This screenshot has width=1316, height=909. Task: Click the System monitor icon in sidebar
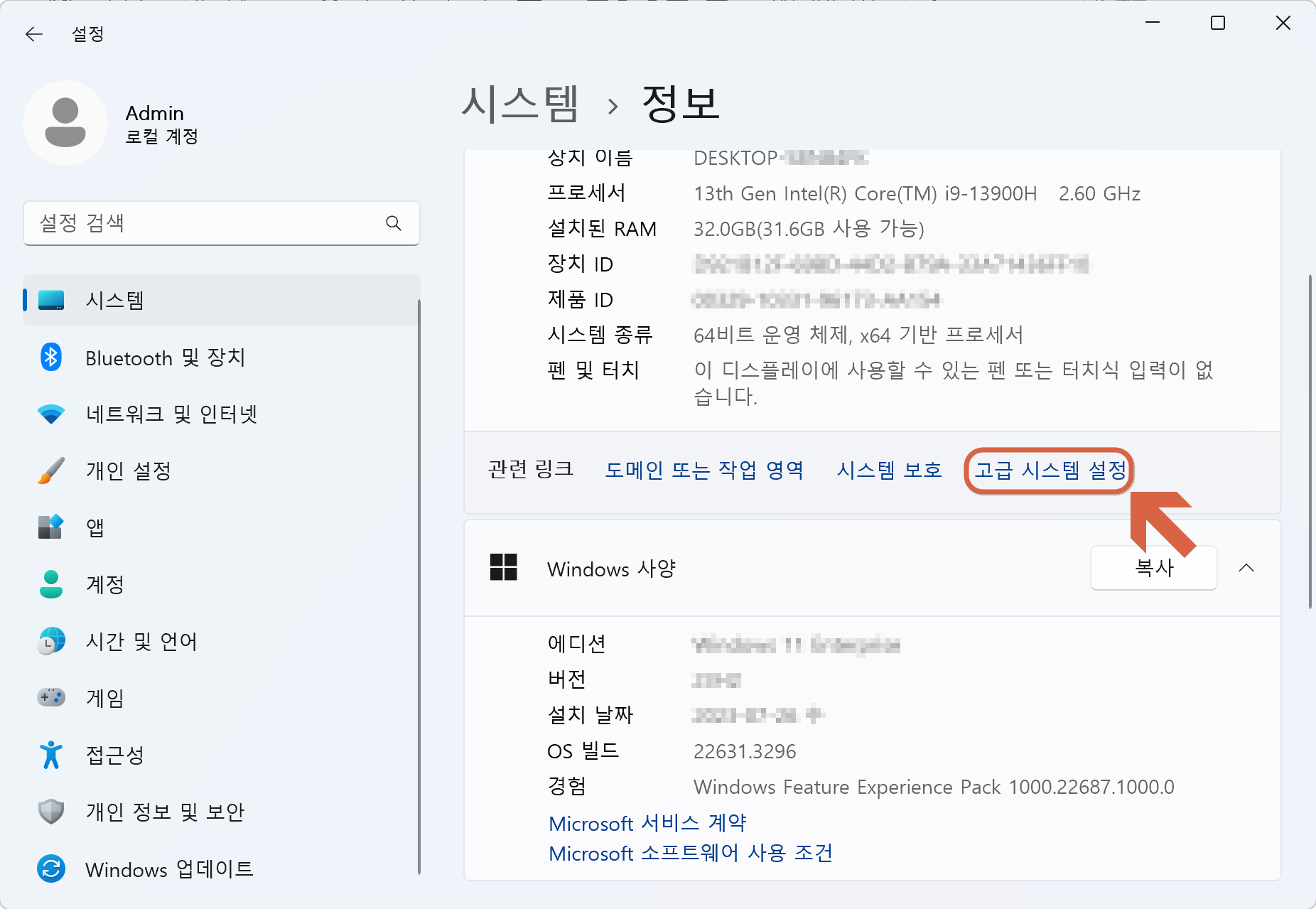pos(51,300)
